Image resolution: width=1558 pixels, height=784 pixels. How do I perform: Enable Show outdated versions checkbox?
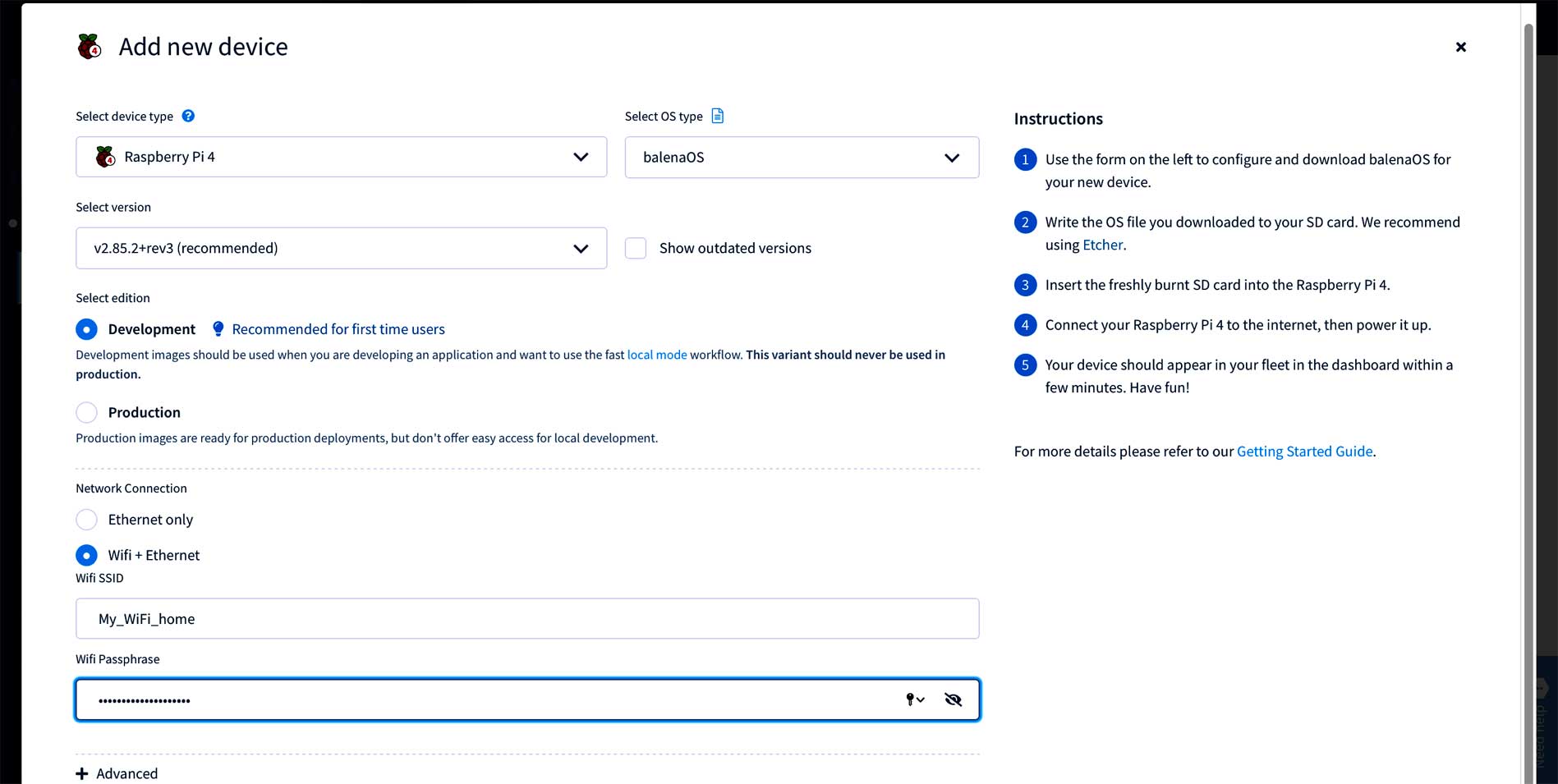coord(636,248)
